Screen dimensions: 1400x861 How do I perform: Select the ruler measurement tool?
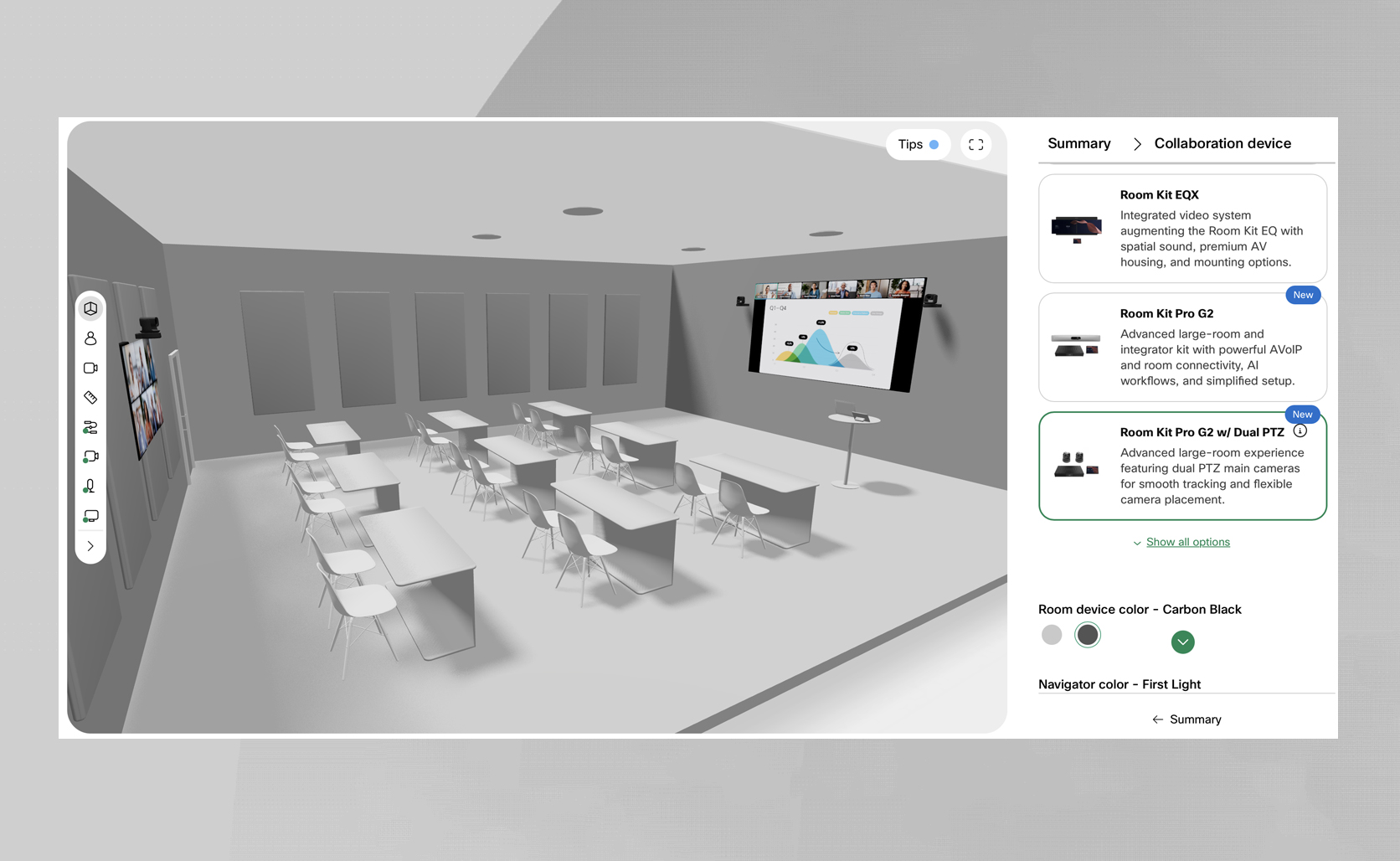[x=90, y=398]
